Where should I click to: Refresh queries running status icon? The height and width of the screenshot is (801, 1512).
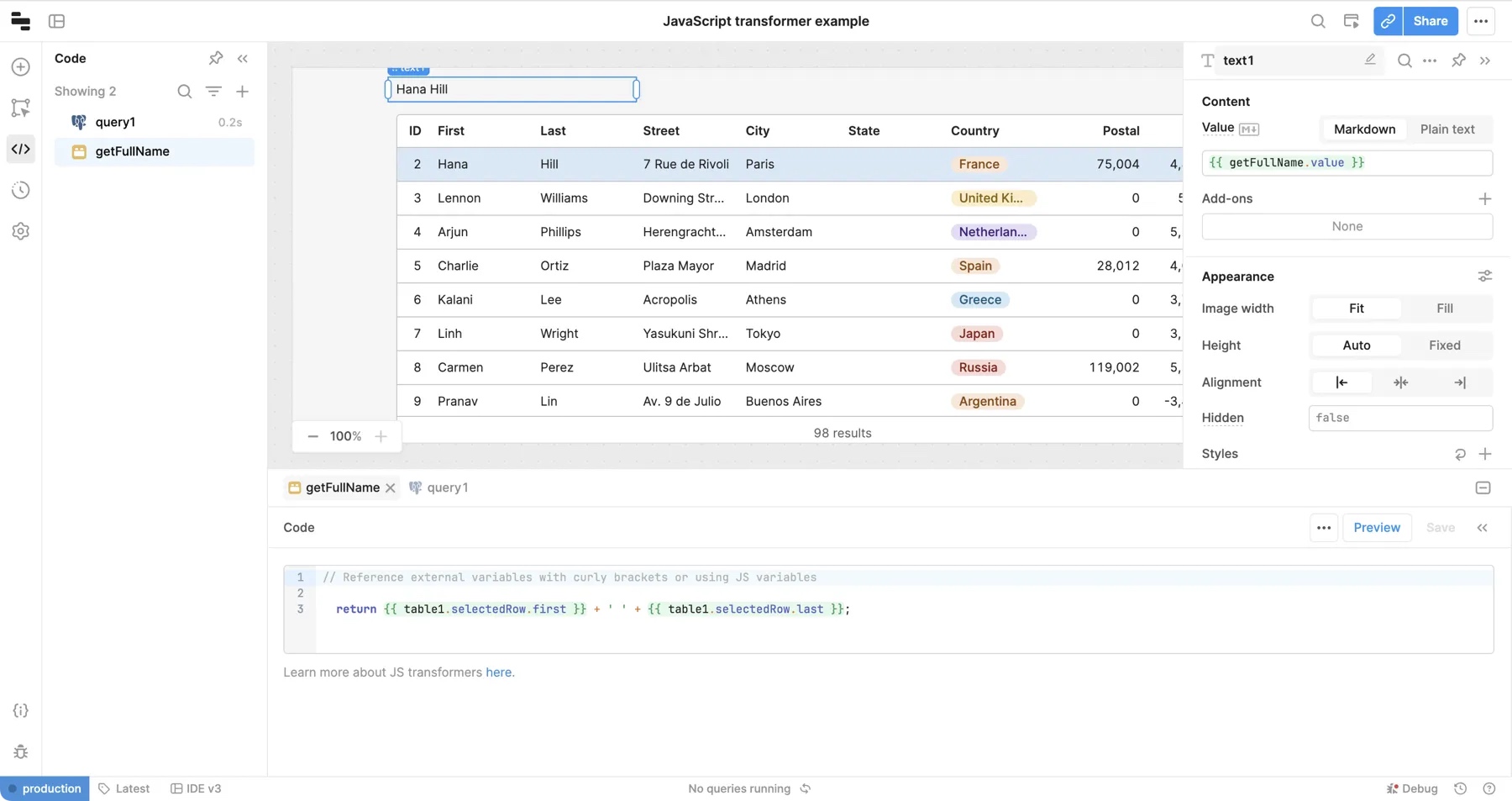(x=806, y=788)
